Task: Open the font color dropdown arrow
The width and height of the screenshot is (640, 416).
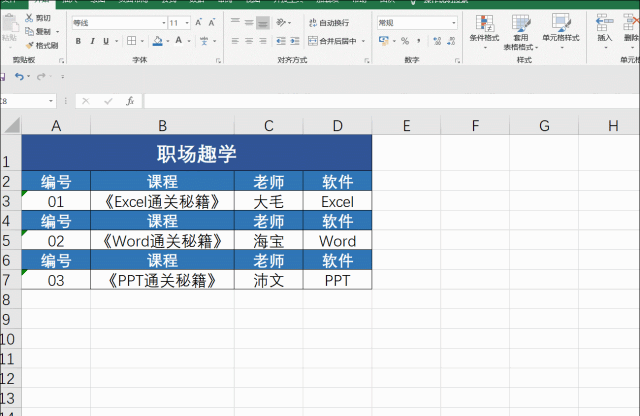Action: pyautogui.click(x=189, y=41)
